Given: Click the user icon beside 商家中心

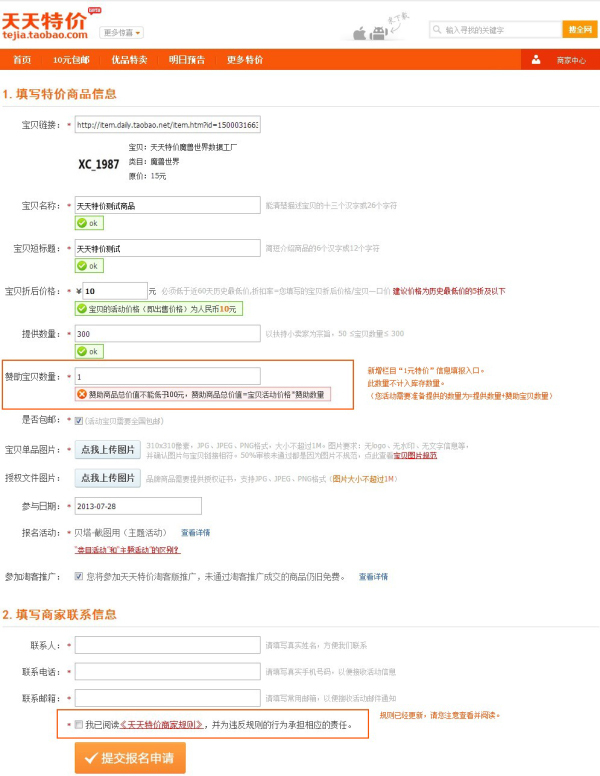Looking at the screenshot, I should point(536,60).
